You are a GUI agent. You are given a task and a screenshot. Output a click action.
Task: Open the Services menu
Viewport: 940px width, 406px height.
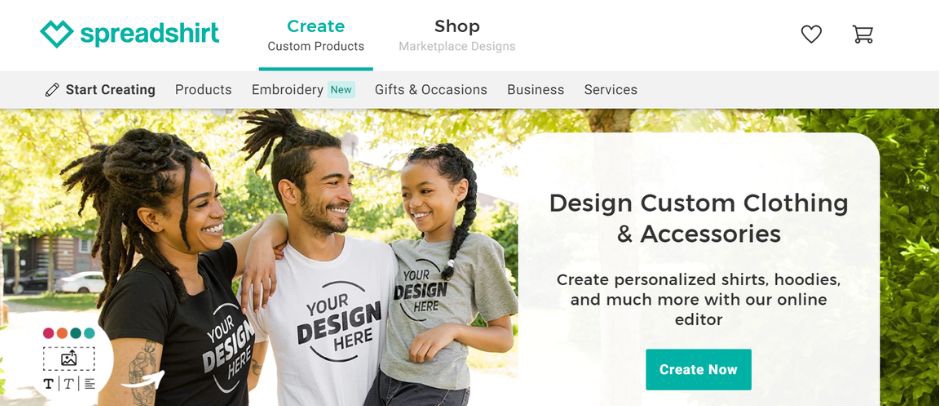(610, 90)
